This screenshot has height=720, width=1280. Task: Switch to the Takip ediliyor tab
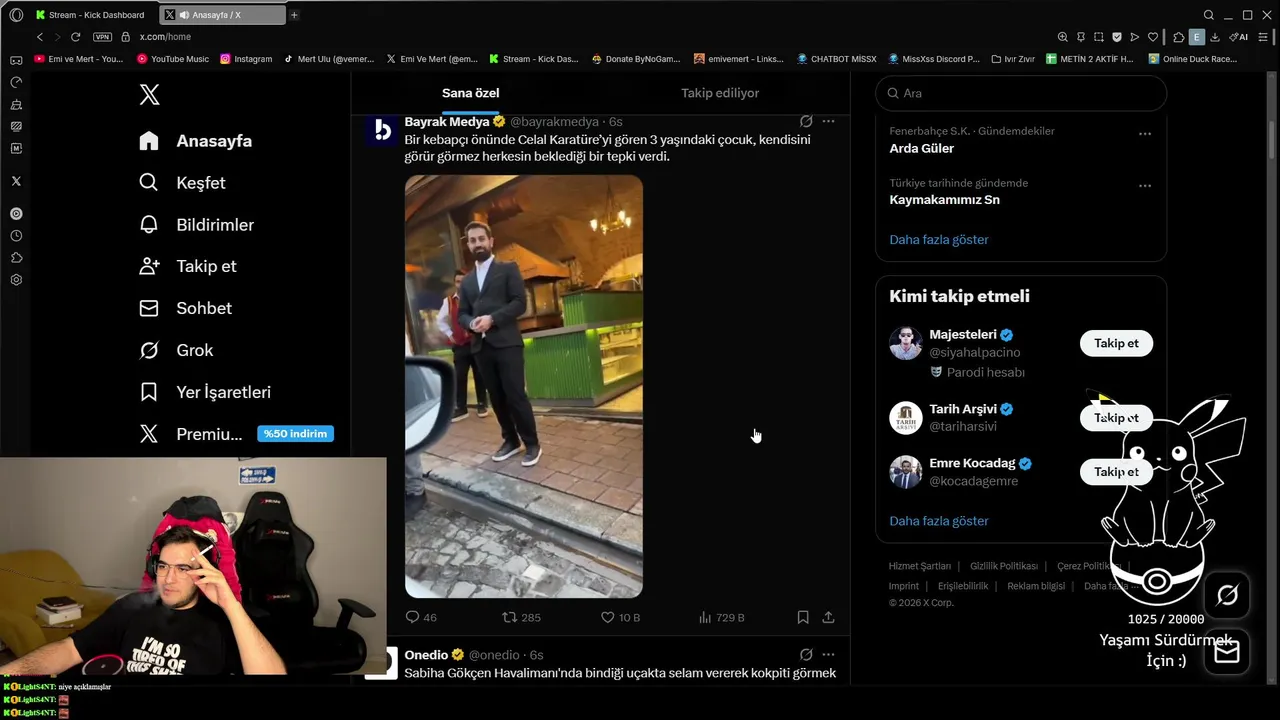[720, 93]
